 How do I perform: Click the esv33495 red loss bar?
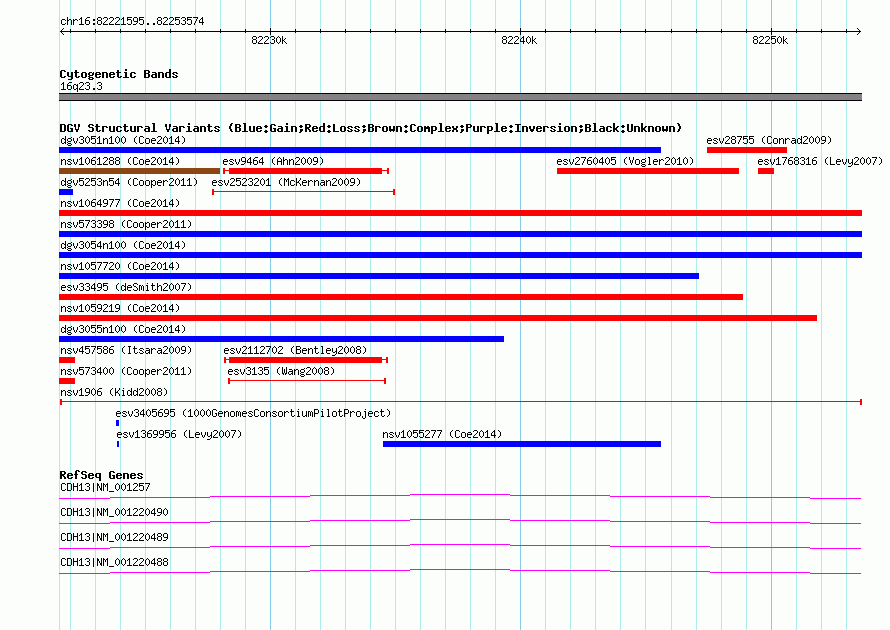(x=401, y=297)
